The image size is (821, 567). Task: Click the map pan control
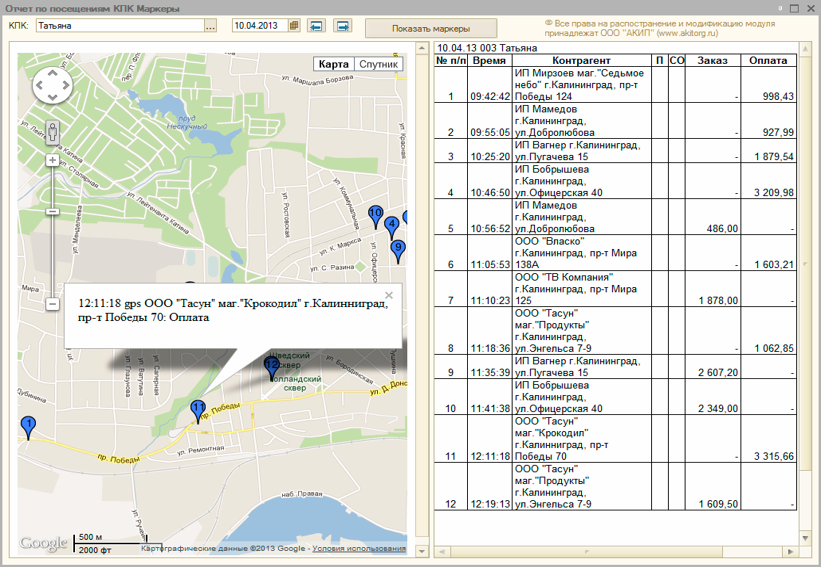pyautogui.click(x=52, y=85)
